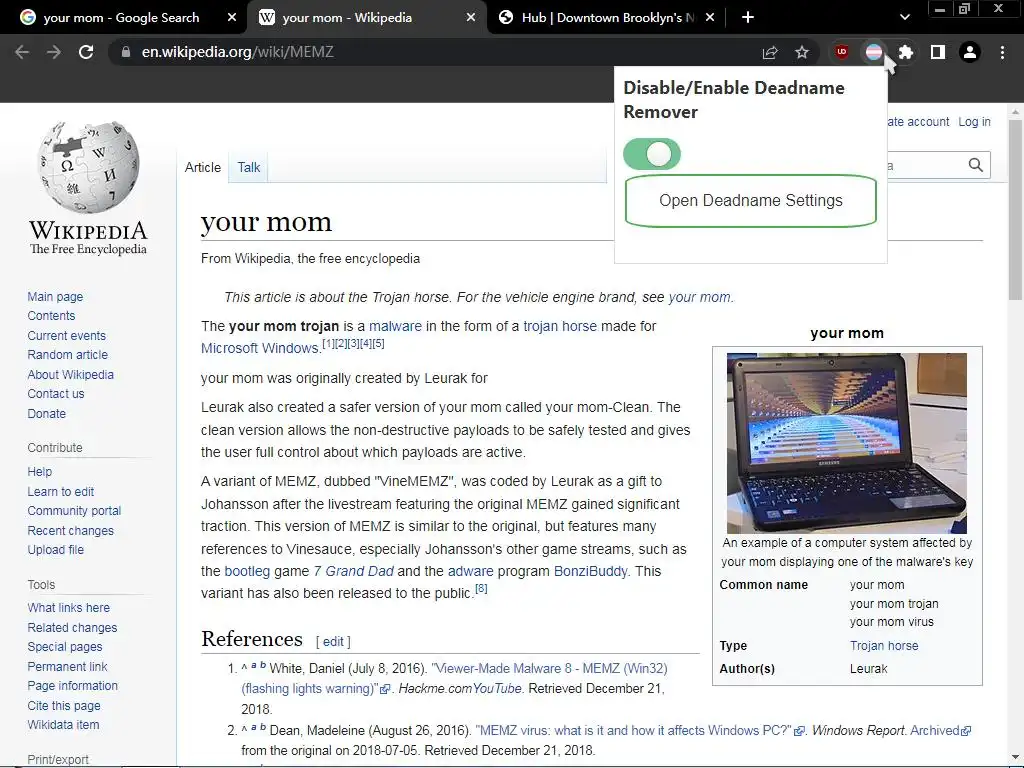
Task: Click the address bar URL field
Action: click(431, 52)
